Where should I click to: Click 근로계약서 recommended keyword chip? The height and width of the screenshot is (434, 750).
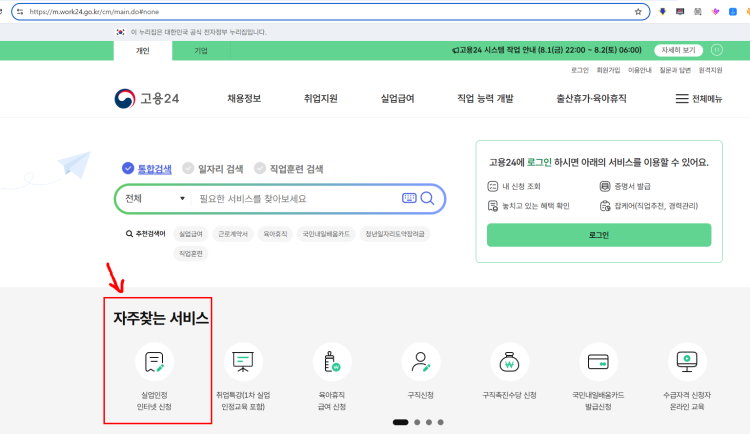(233, 234)
